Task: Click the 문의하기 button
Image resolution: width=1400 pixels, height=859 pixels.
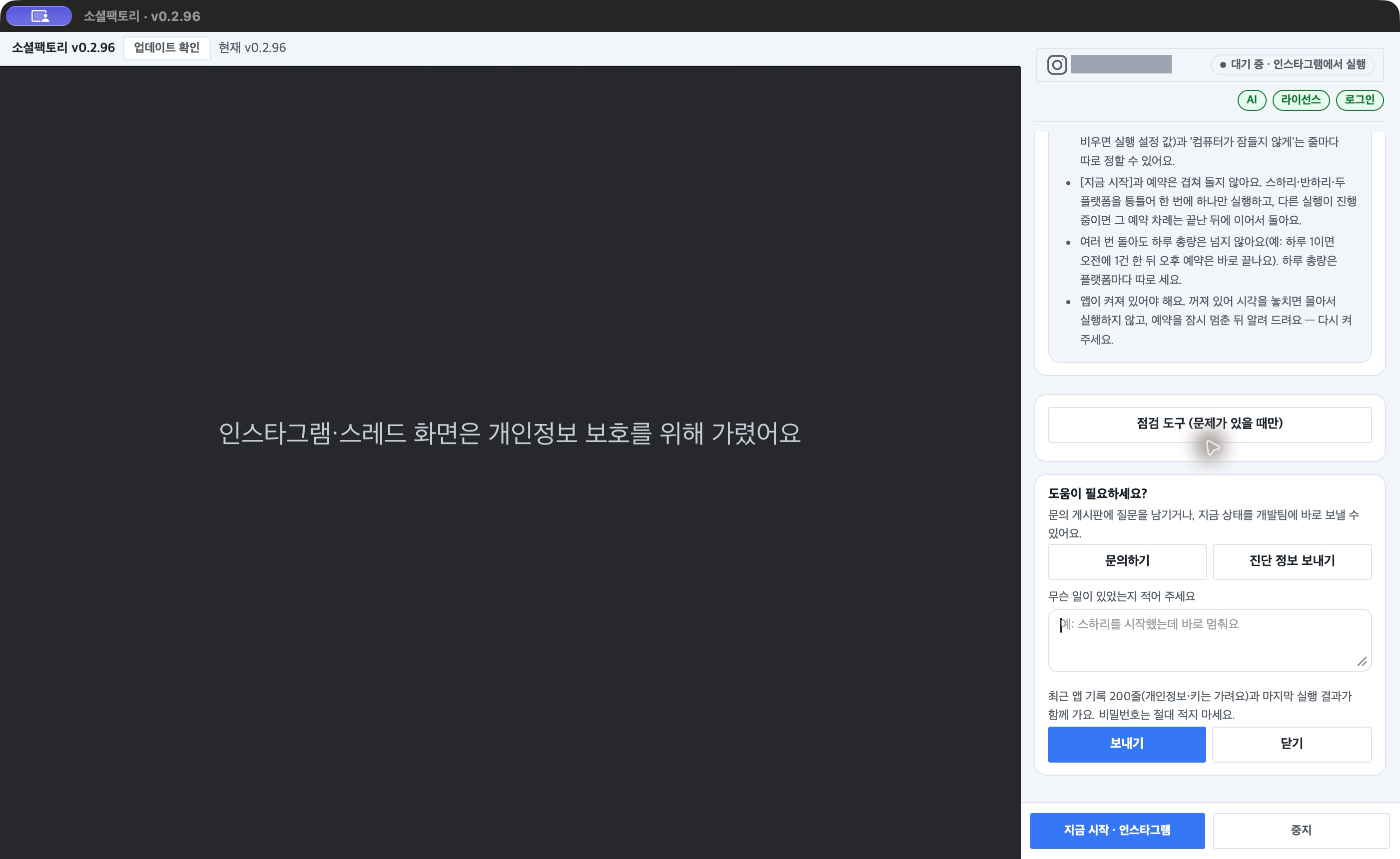Action: [1127, 561]
